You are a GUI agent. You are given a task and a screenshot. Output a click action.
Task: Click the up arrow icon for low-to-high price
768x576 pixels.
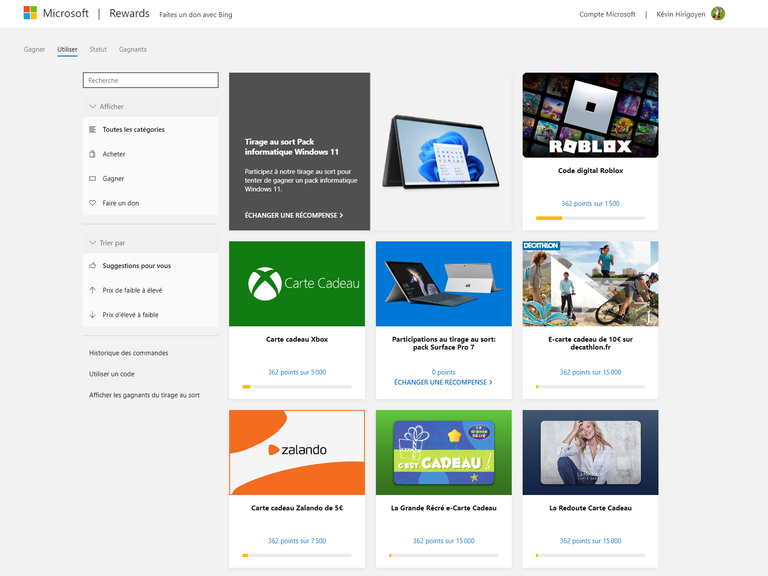coord(92,290)
